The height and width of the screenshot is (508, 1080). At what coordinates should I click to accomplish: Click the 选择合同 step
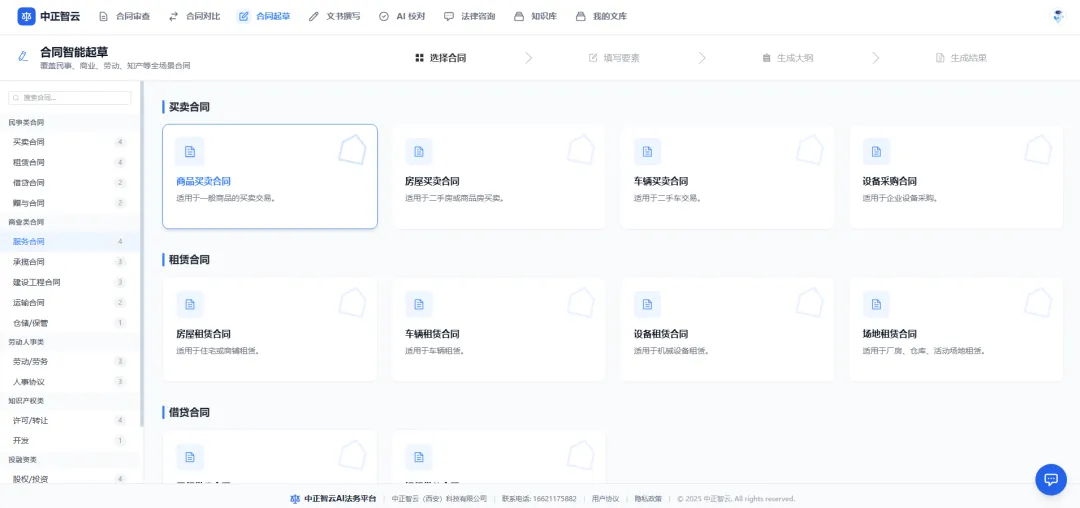point(441,58)
